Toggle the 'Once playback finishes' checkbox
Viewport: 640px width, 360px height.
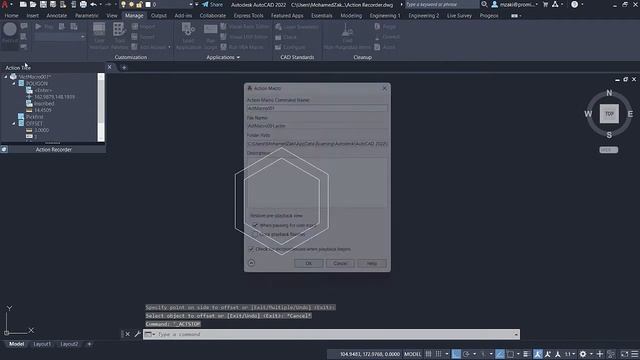click(x=255, y=234)
